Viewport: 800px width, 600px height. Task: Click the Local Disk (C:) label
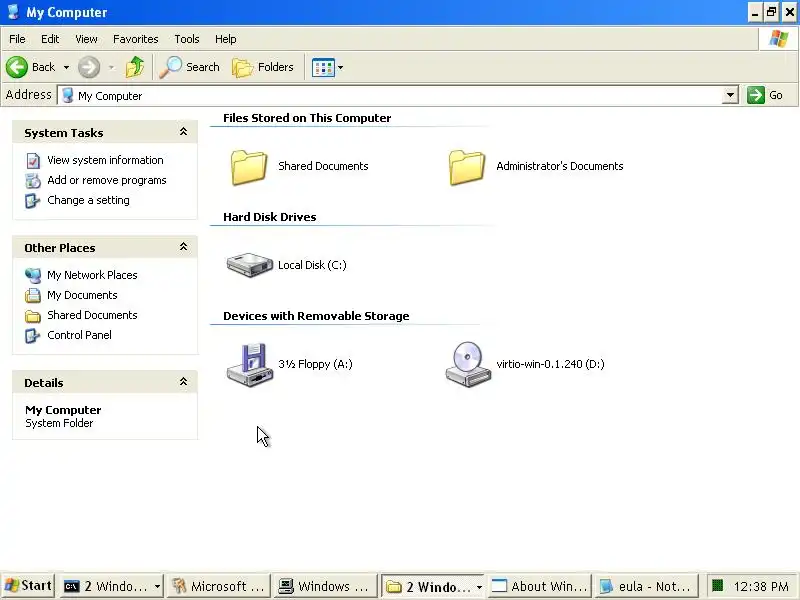tap(312, 265)
